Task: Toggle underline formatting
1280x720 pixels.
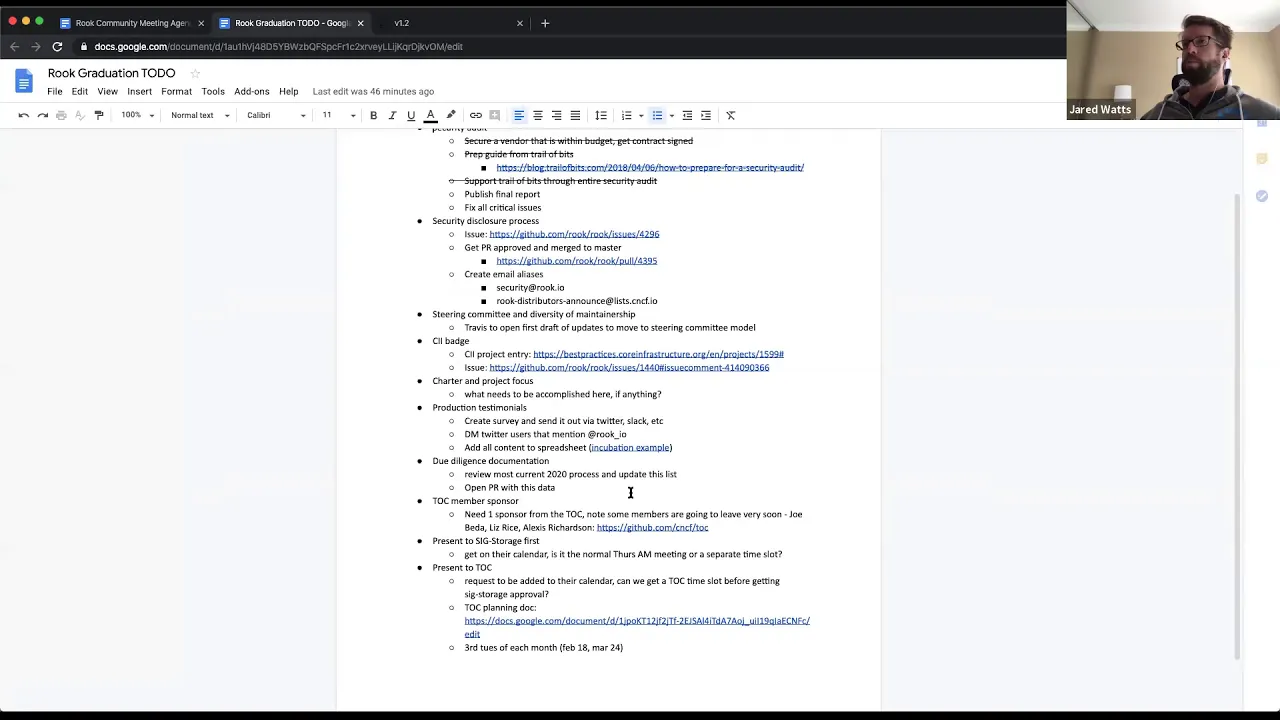Action: coord(411,115)
